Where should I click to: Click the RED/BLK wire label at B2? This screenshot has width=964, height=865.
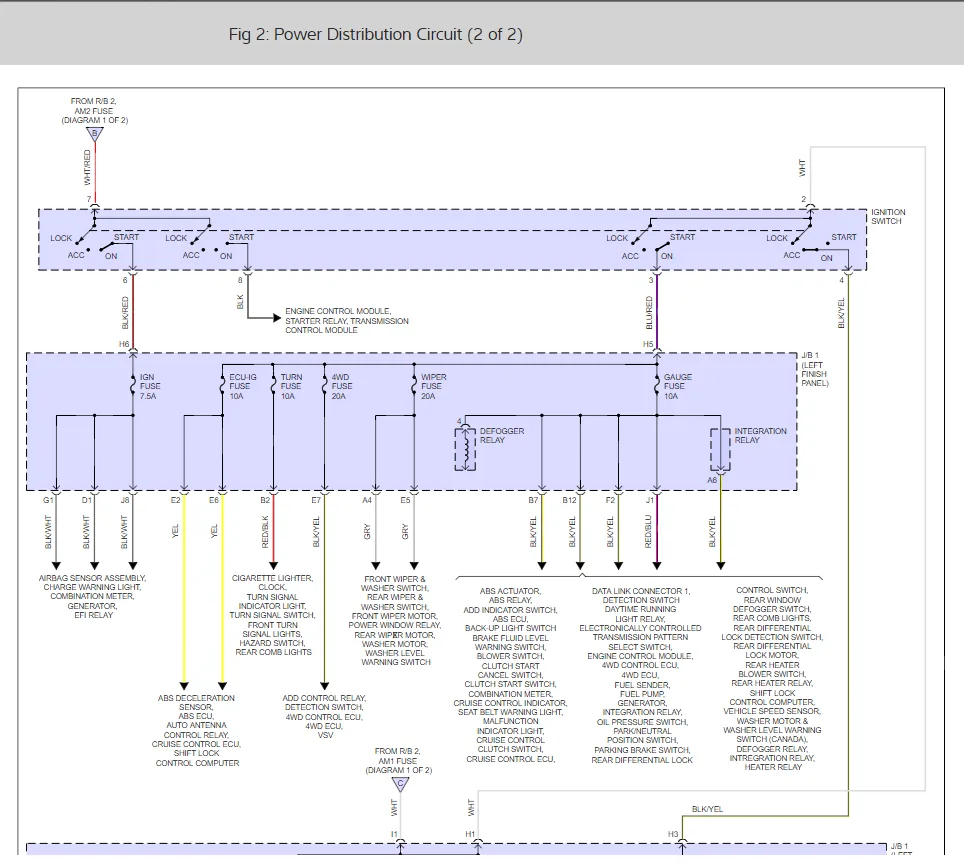point(266,532)
